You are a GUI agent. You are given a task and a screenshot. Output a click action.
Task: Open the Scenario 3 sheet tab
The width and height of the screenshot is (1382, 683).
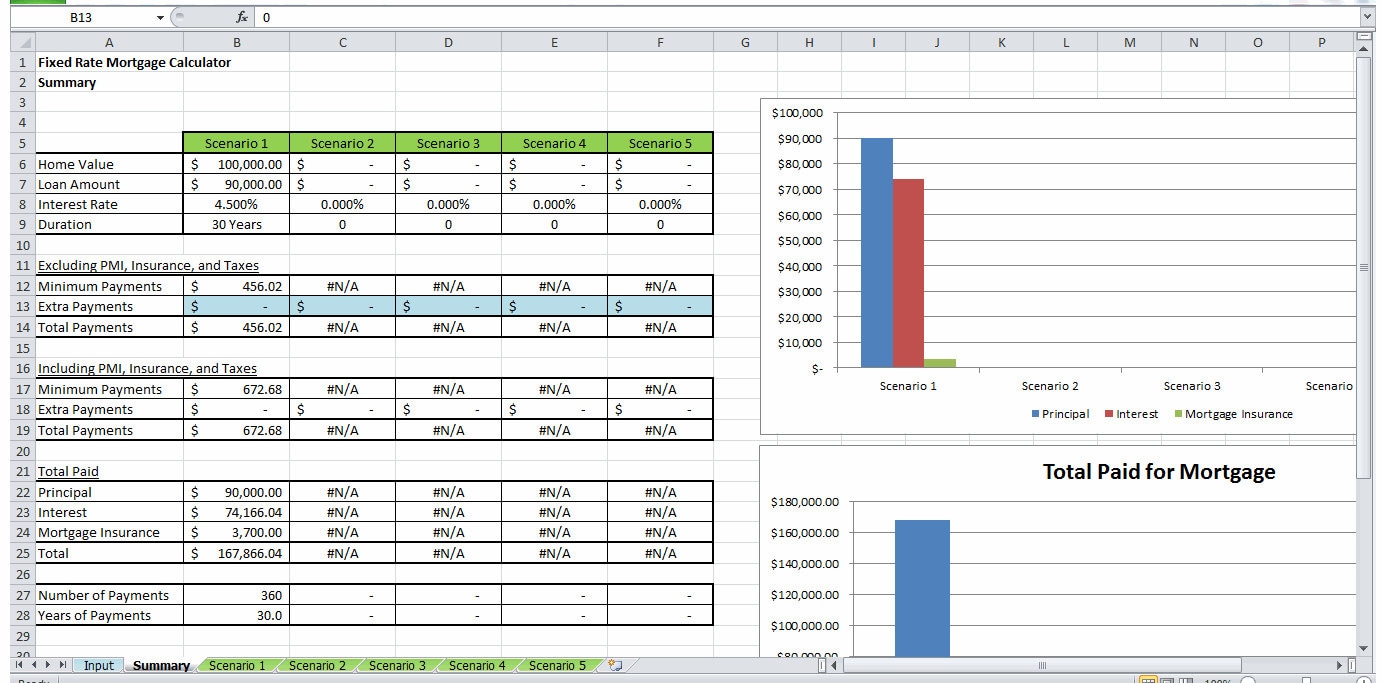click(397, 665)
